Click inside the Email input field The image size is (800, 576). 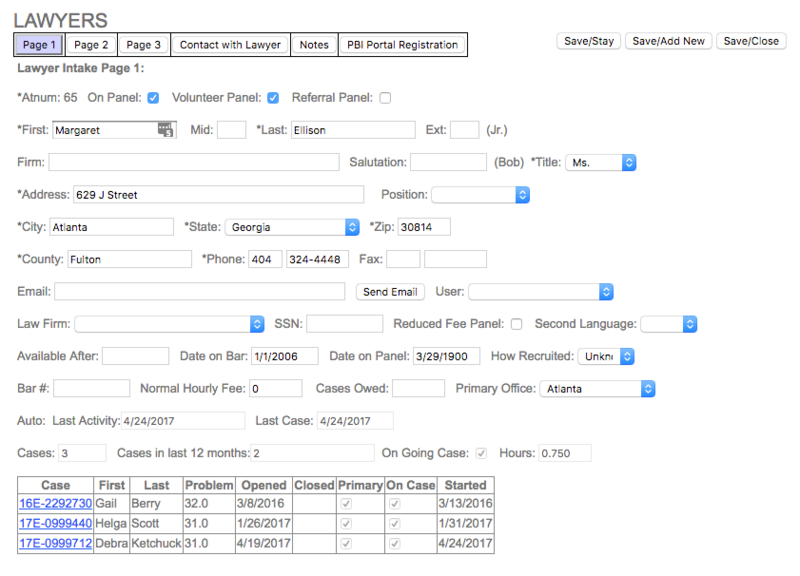click(200, 292)
